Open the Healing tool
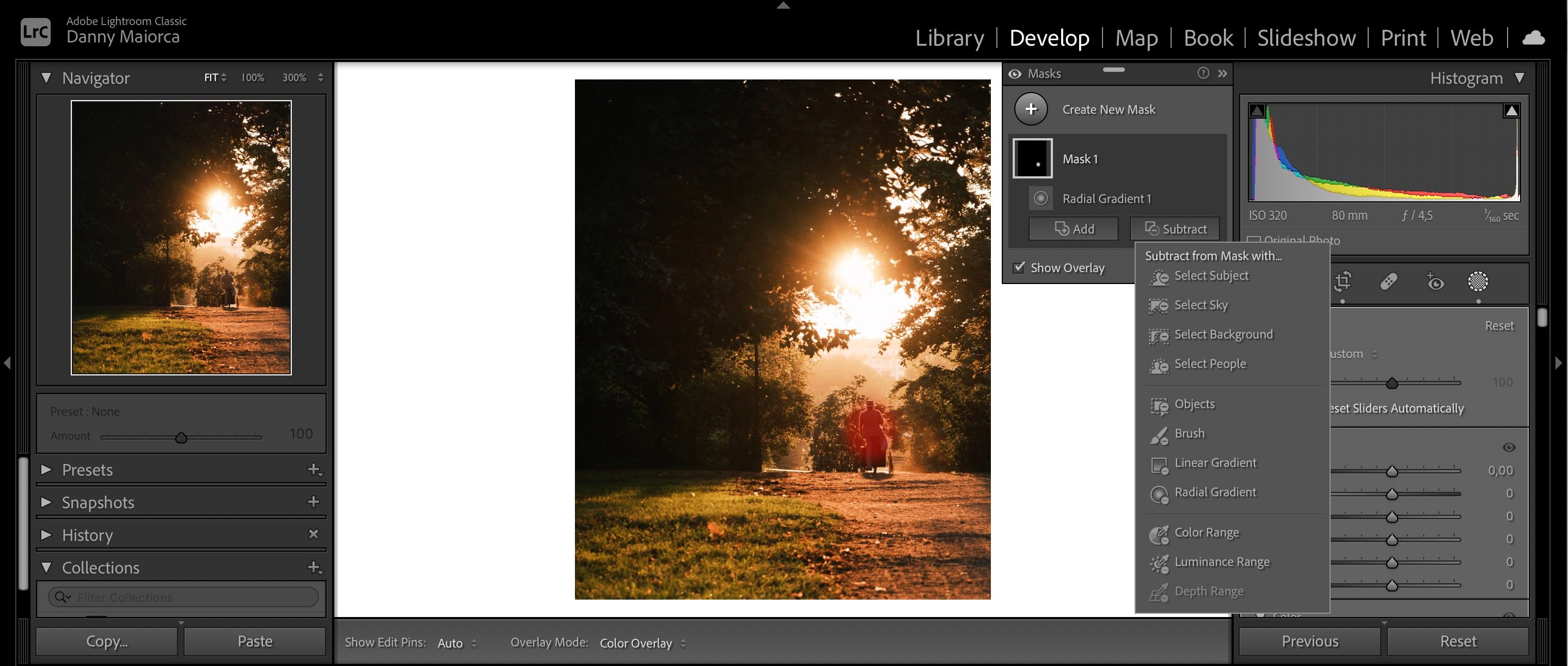 point(1388,282)
